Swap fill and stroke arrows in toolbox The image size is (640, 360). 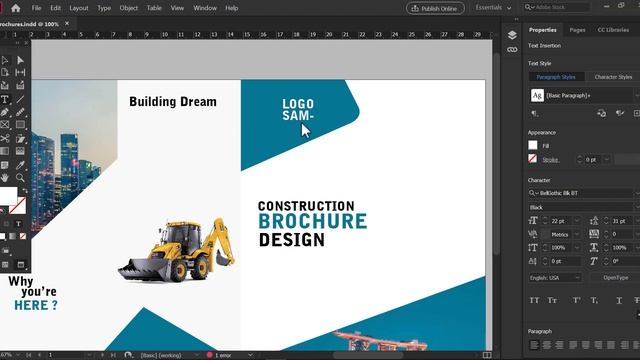coord(25,191)
